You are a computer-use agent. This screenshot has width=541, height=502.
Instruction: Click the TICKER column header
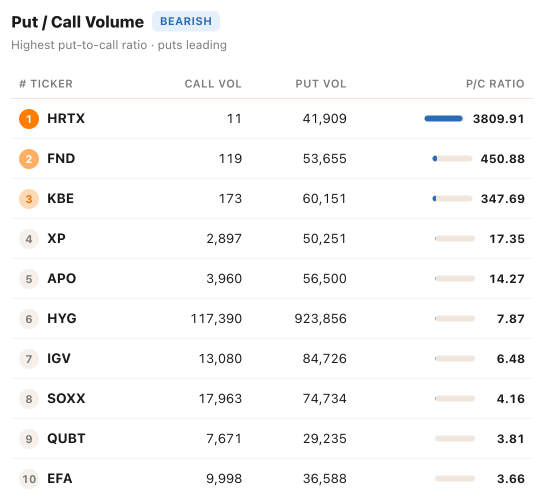(51, 84)
